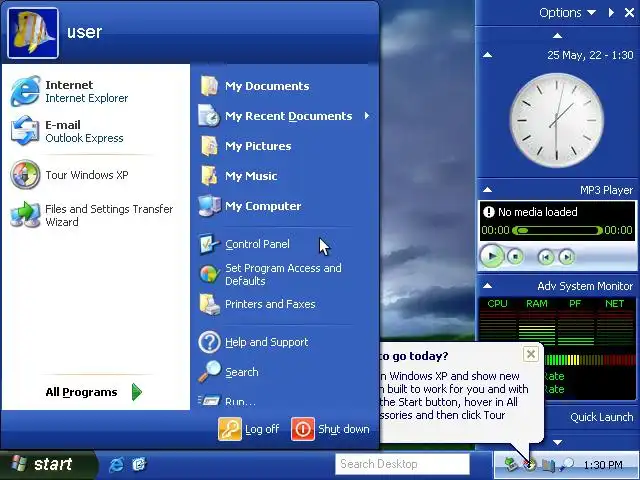The width and height of the screenshot is (640, 480).
Task: Close the sidebar with X
Action: coord(629,13)
